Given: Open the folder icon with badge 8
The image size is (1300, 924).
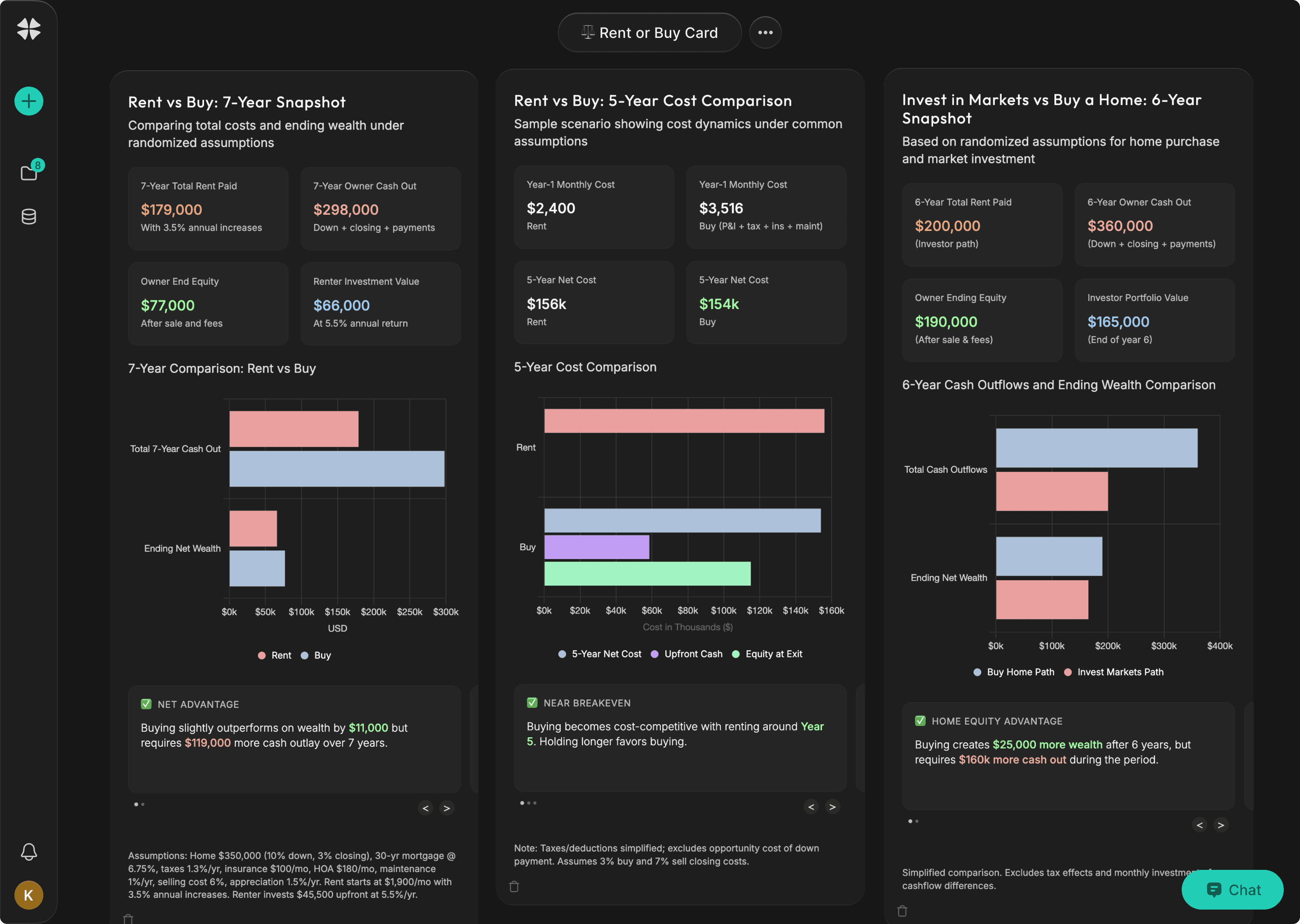Looking at the screenshot, I should click(x=29, y=172).
